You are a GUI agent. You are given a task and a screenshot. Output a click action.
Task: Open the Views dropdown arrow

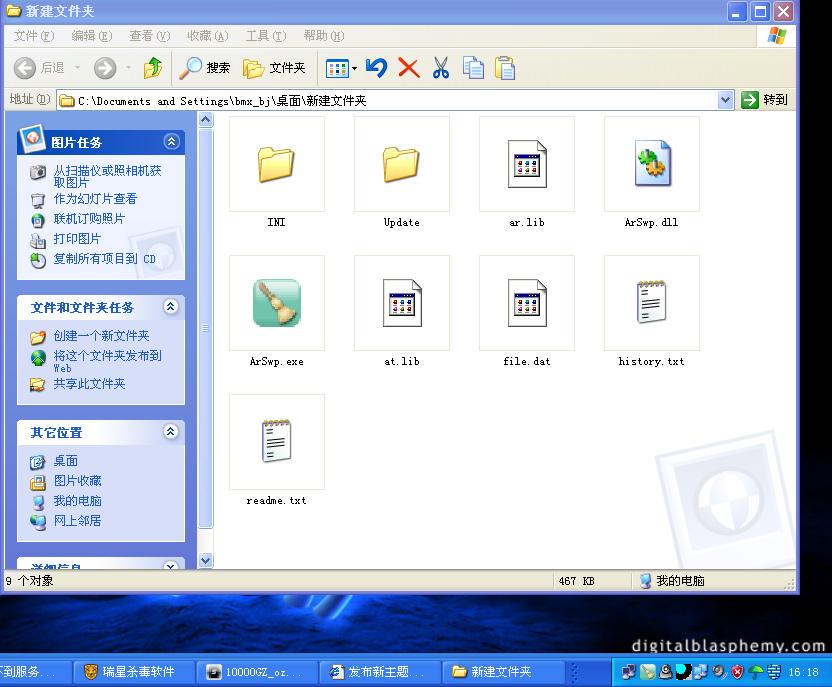(354, 68)
